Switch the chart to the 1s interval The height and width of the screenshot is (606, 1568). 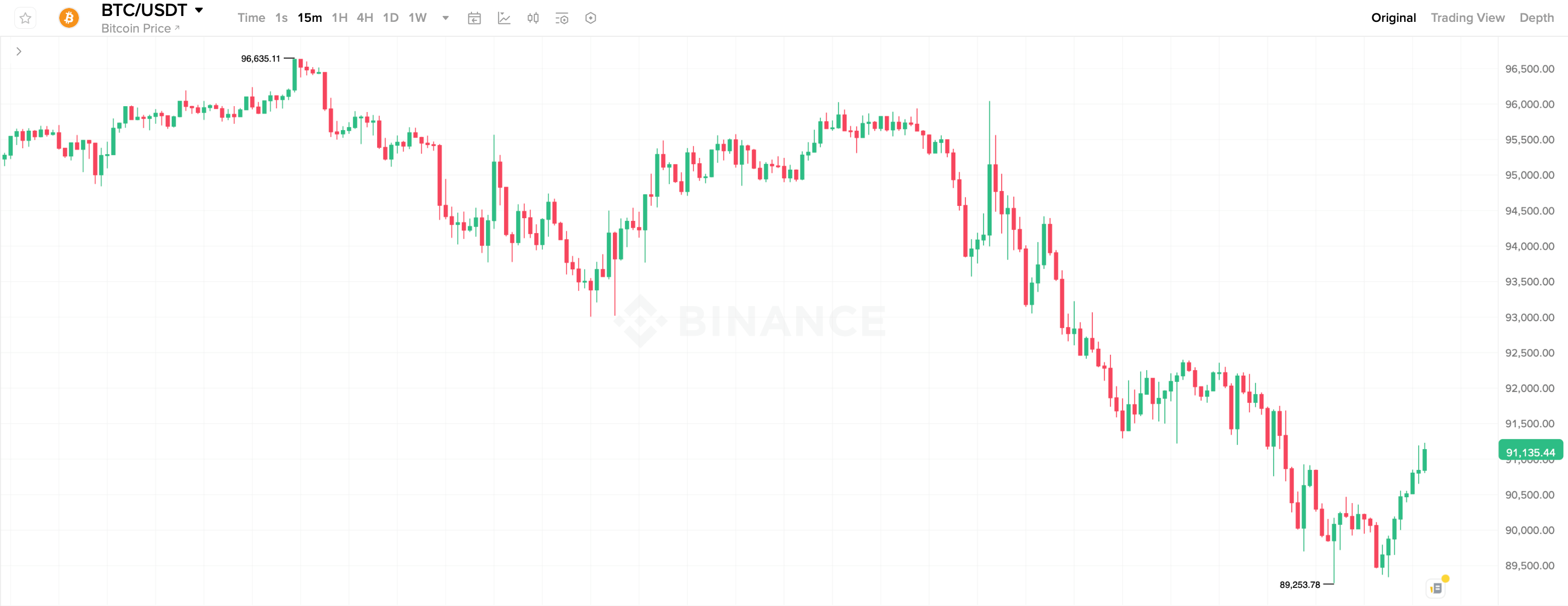(x=281, y=18)
